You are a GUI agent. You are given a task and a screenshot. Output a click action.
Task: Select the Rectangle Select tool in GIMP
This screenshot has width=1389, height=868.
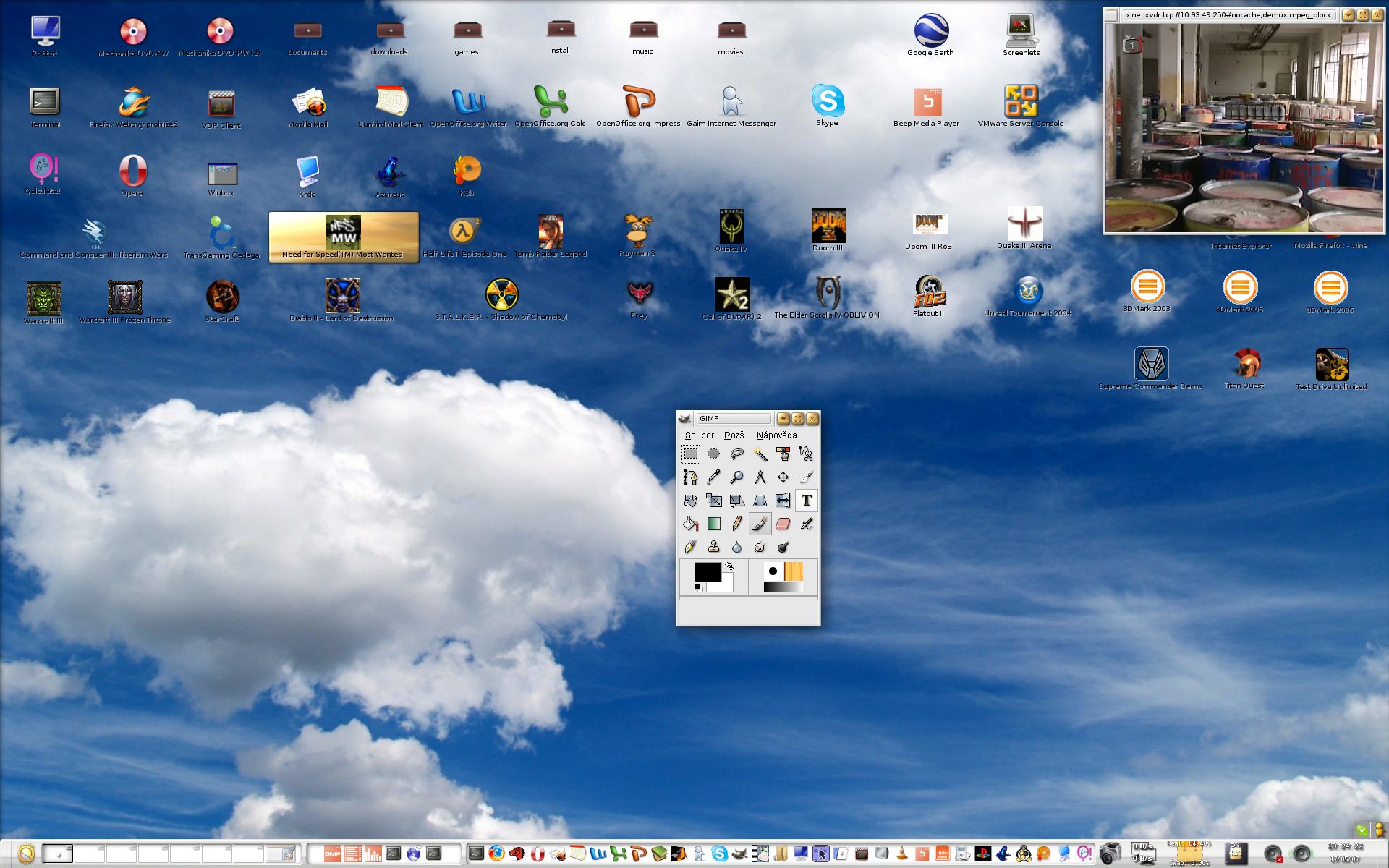[x=691, y=454]
